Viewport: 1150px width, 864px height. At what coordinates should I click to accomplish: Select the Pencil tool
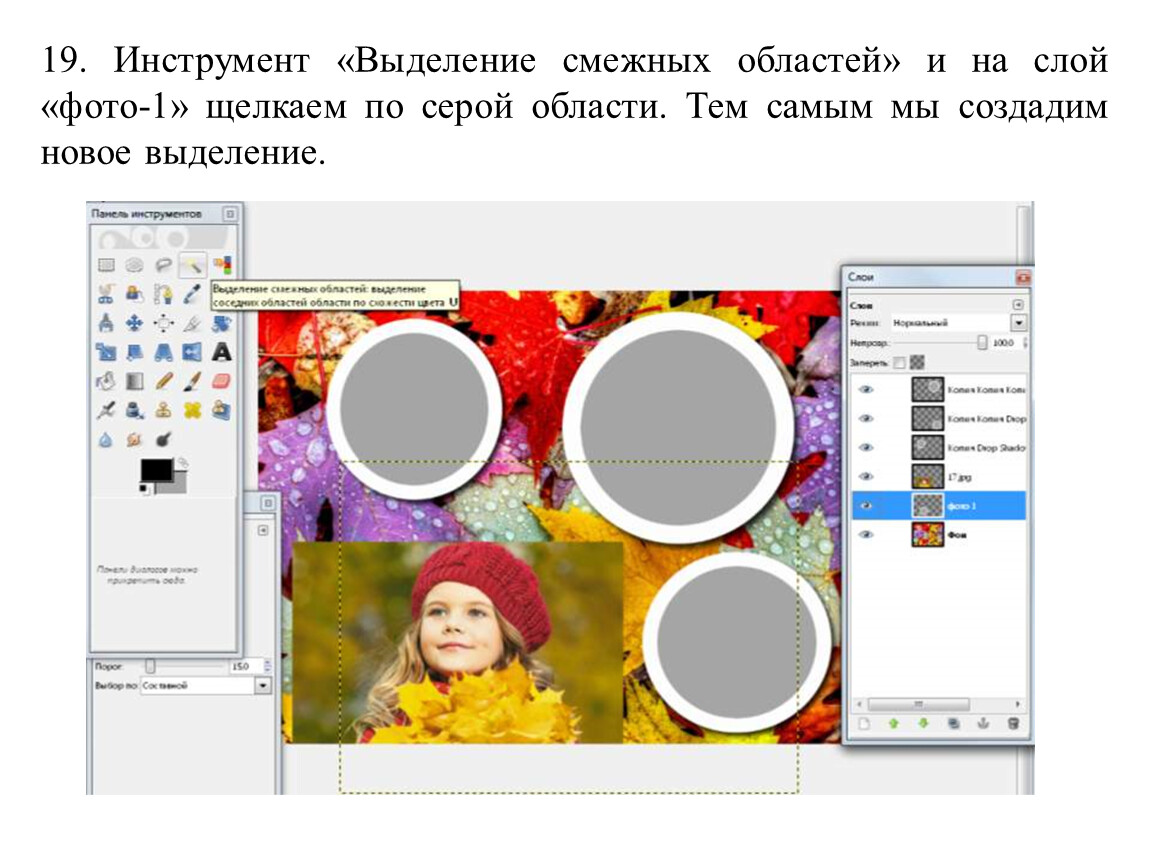coord(163,381)
